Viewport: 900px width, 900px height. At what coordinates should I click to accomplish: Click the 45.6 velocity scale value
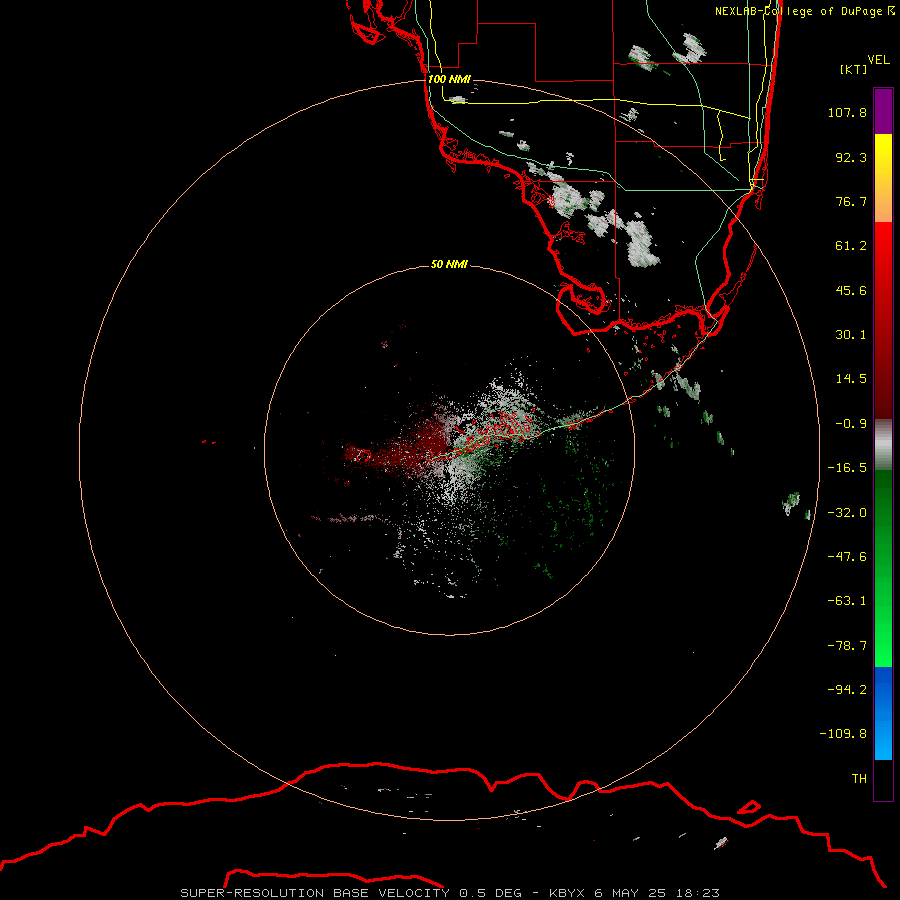pos(851,290)
